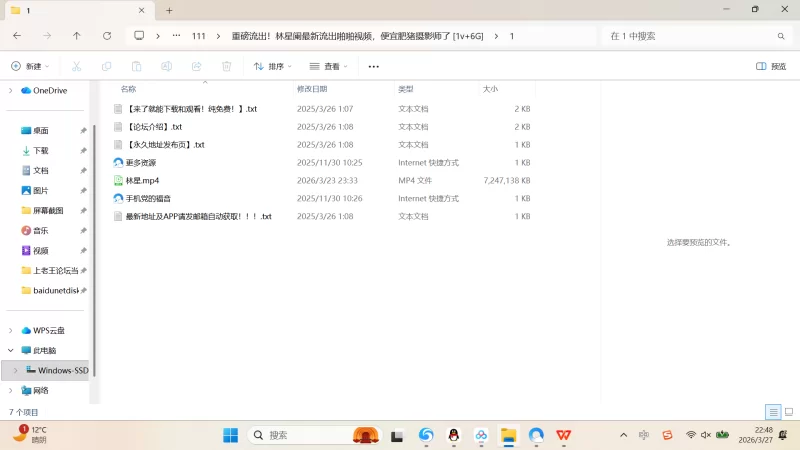Open the See more (…) toolbar menu
800x450 pixels.
[x=374, y=66]
